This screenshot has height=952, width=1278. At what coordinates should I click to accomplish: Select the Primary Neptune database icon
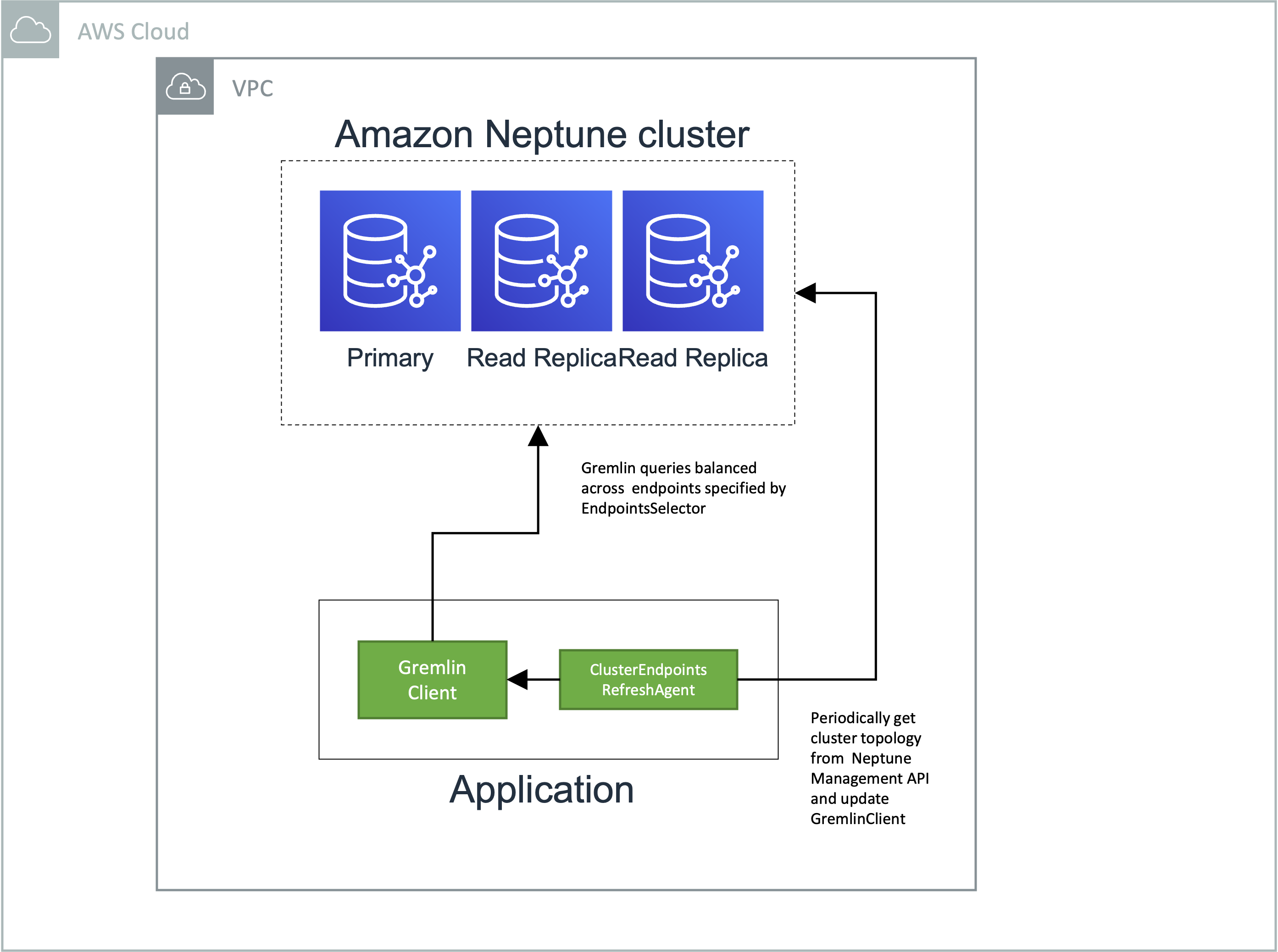coord(390,260)
